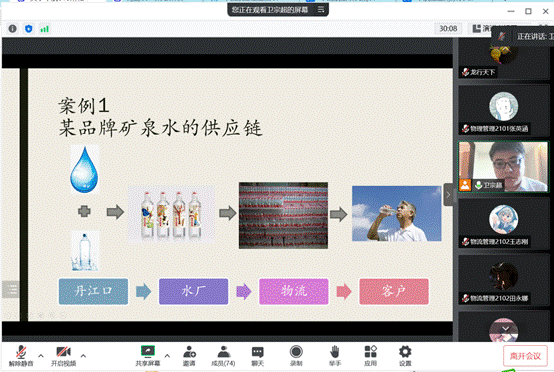
Task: Open the 成员(74) members list
Action: point(223,356)
